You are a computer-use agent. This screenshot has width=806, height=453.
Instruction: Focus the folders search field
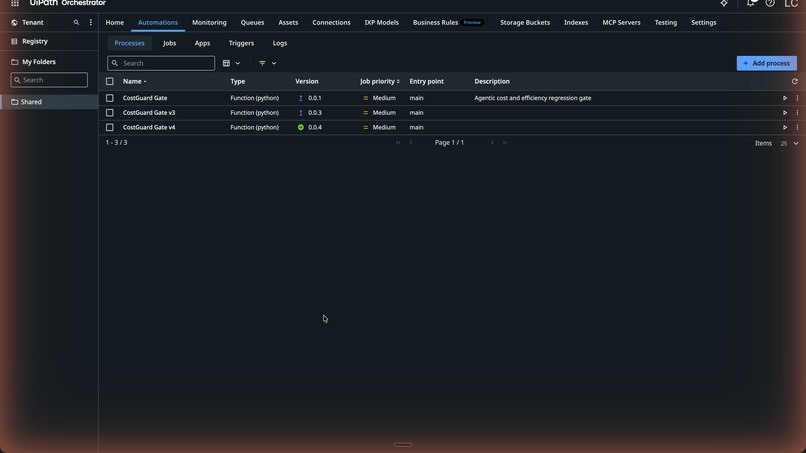49,80
